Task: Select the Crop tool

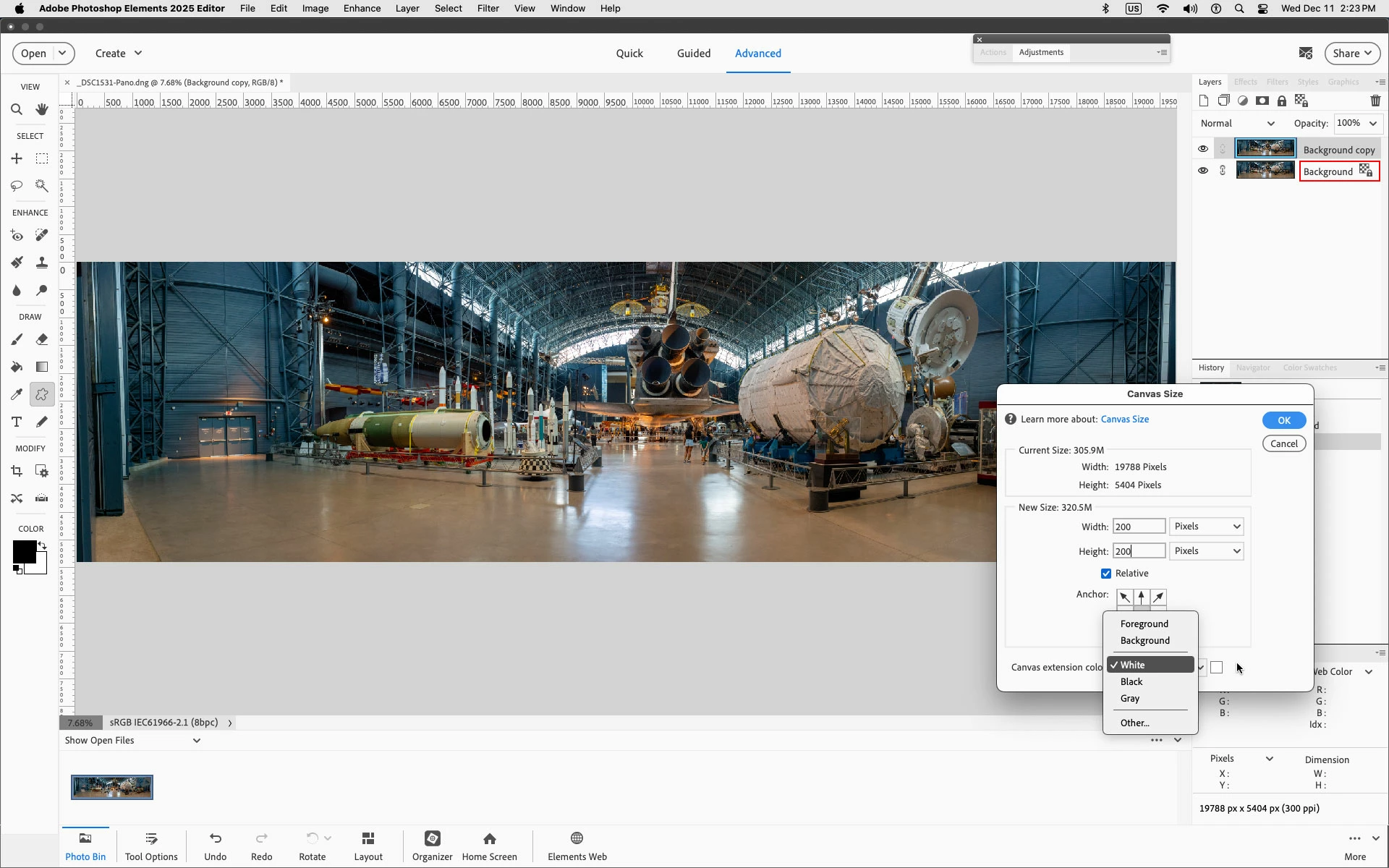Action: click(x=17, y=472)
